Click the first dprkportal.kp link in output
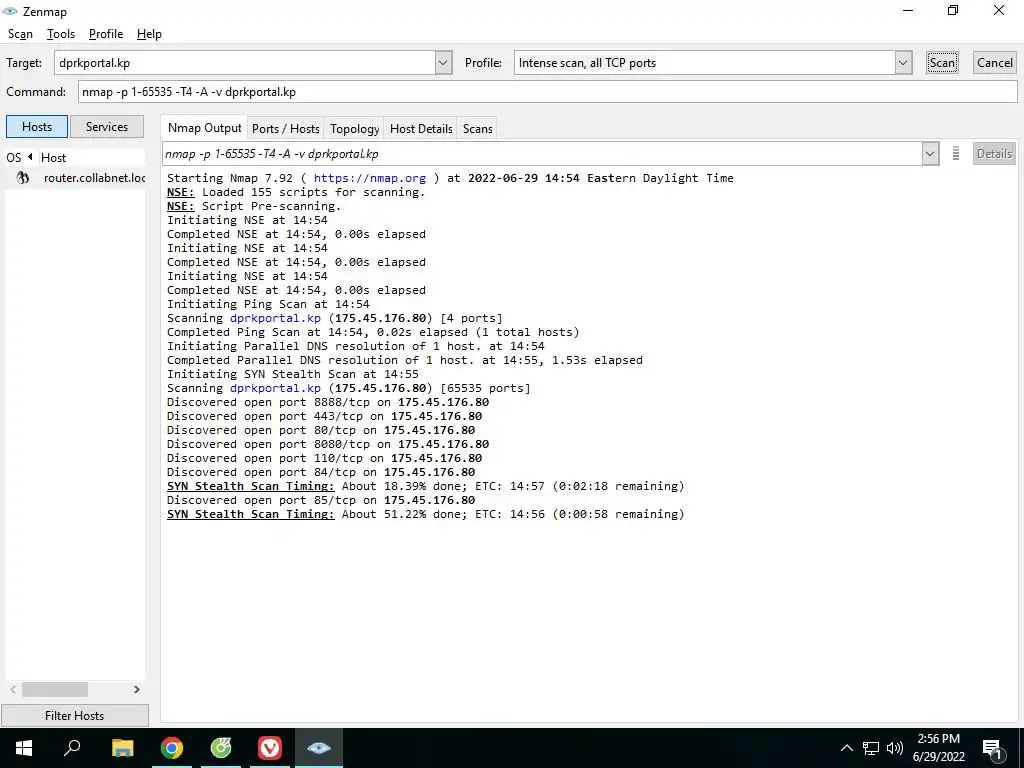The height and width of the screenshot is (768, 1024). [x=275, y=318]
